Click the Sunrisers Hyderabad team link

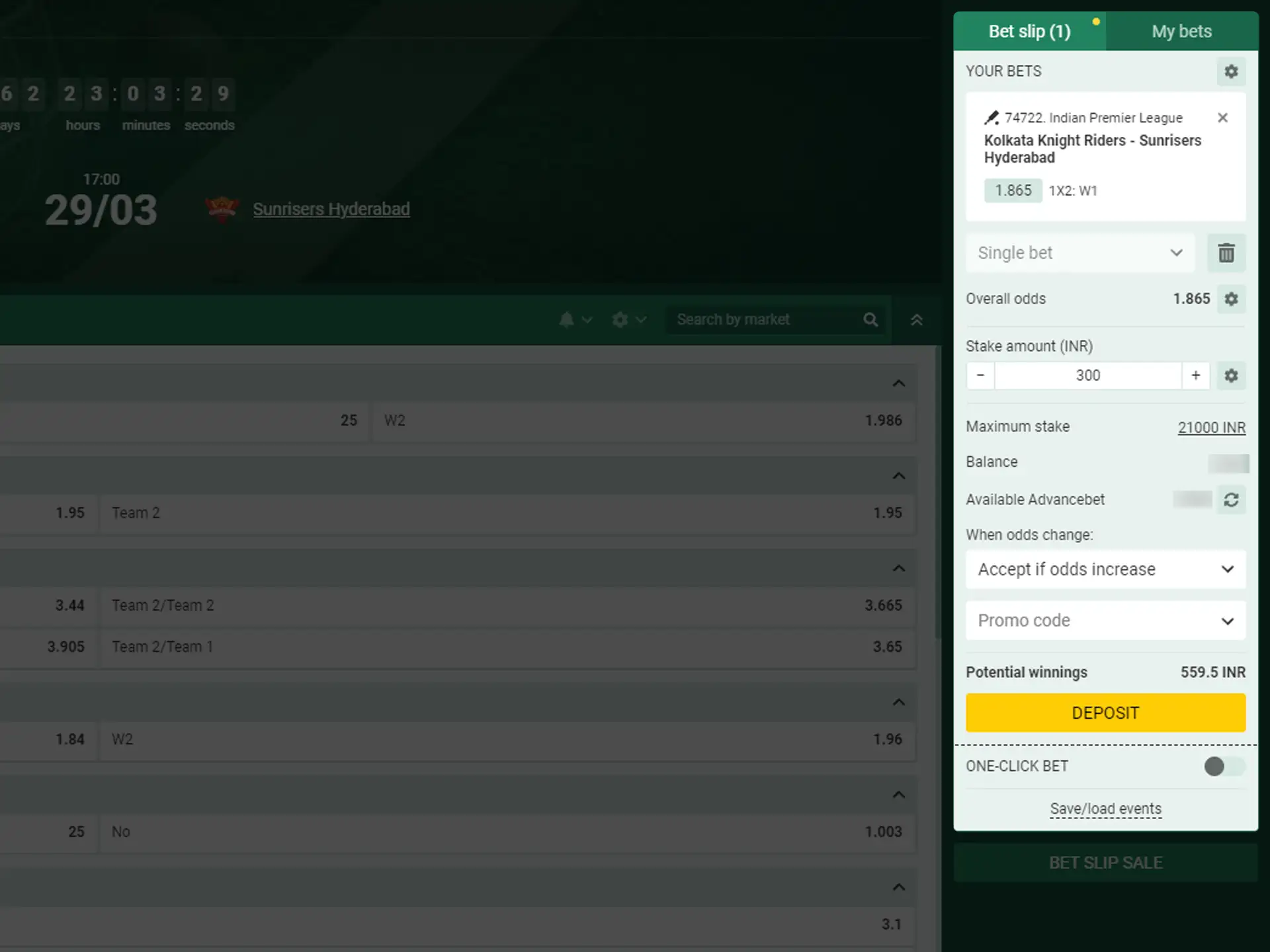(x=331, y=209)
